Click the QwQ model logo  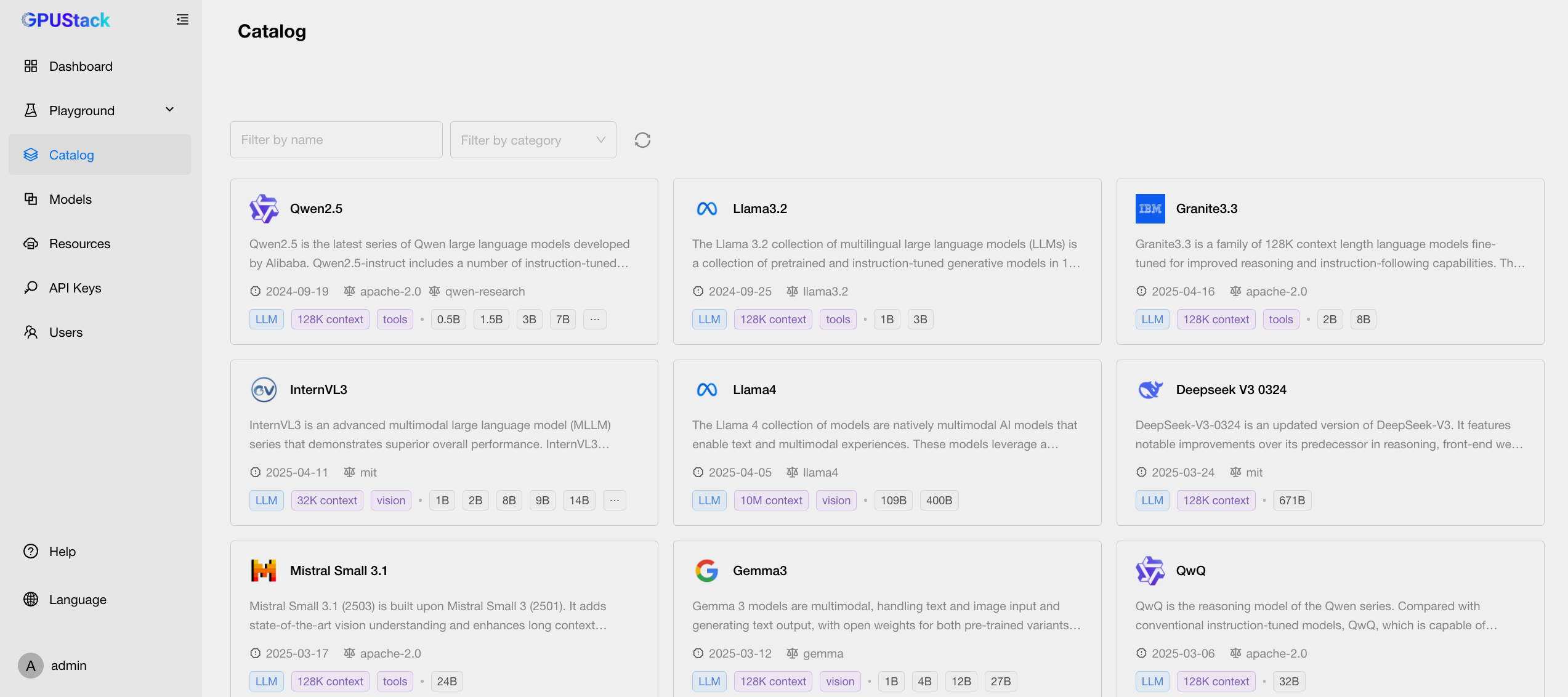1150,571
